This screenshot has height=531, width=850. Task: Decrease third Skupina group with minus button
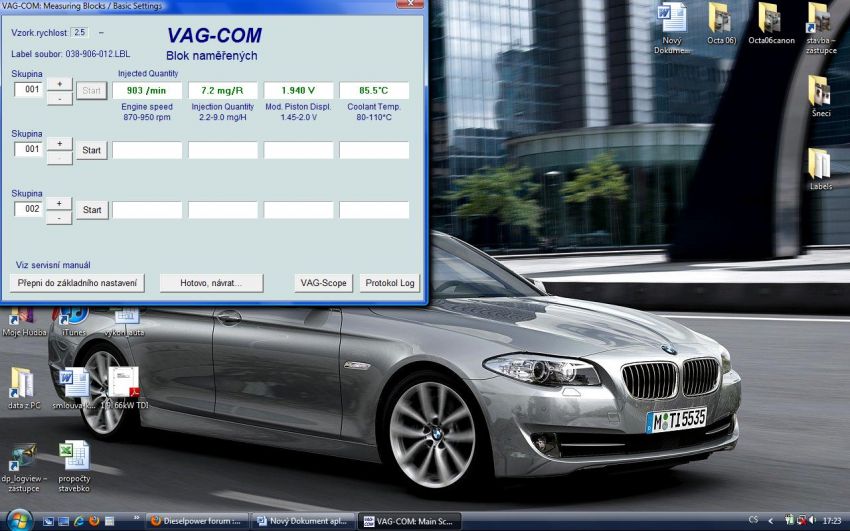tap(59, 217)
